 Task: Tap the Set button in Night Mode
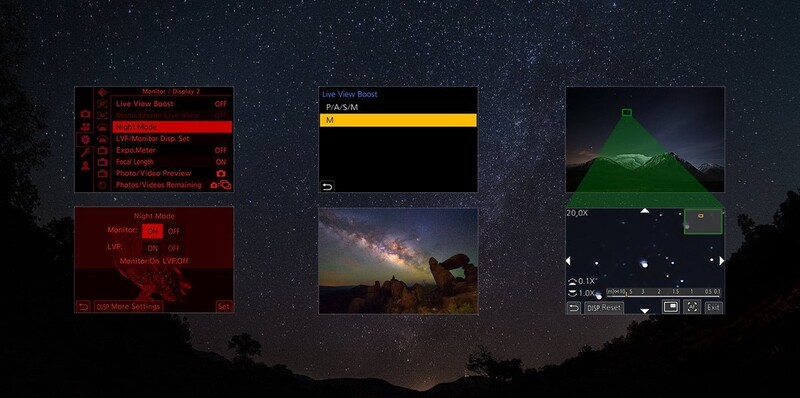point(223,307)
